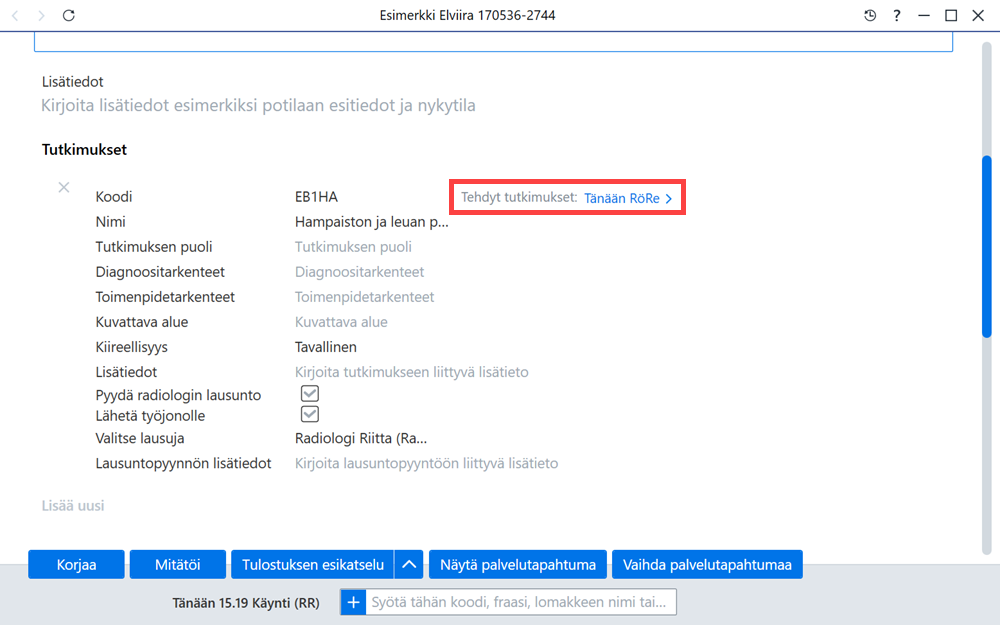Go forward with the right arrow icon
The width and height of the screenshot is (1000, 625).
pos(41,15)
